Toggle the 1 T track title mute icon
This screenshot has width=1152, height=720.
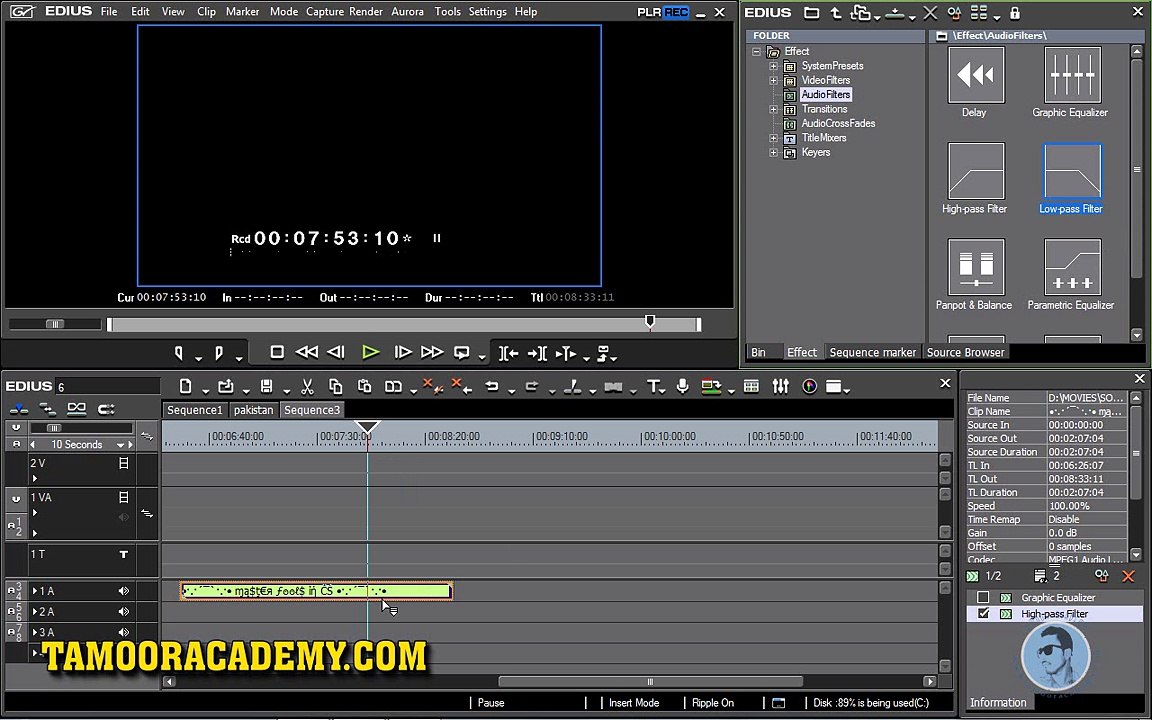point(123,555)
